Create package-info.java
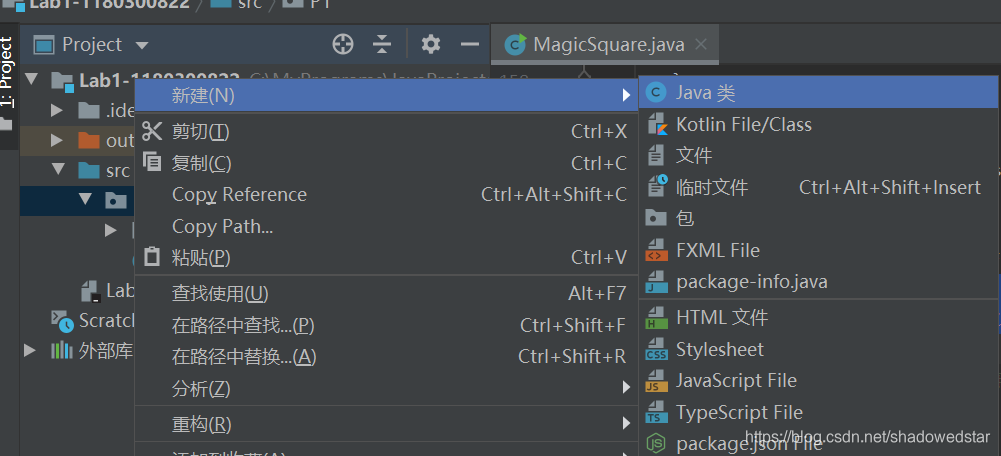The width and height of the screenshot is (1001, 456). point(819,282)
